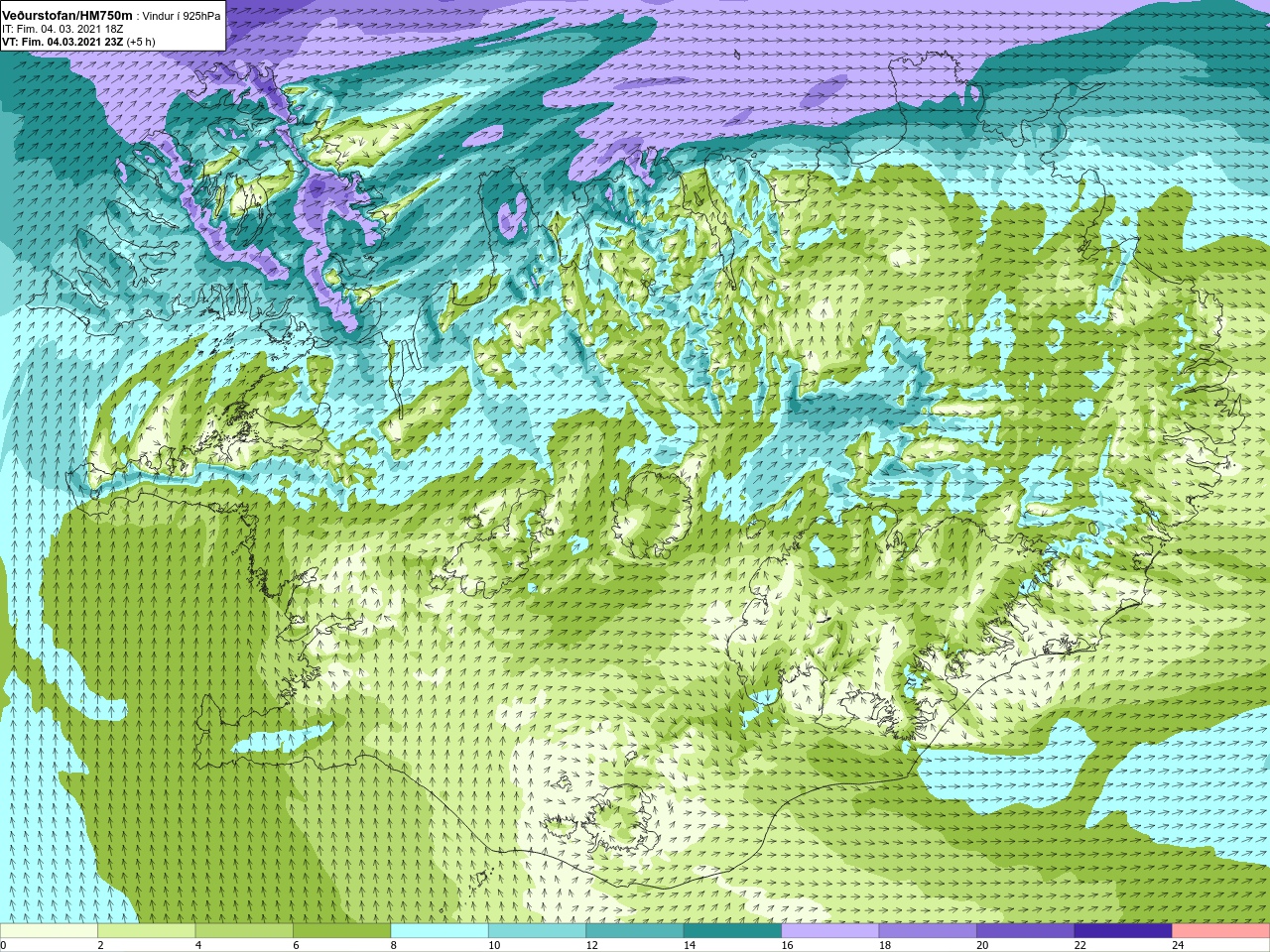Click the legend scale label '2'
Screen dimensions: 1270x952
[x=100, y=945]
